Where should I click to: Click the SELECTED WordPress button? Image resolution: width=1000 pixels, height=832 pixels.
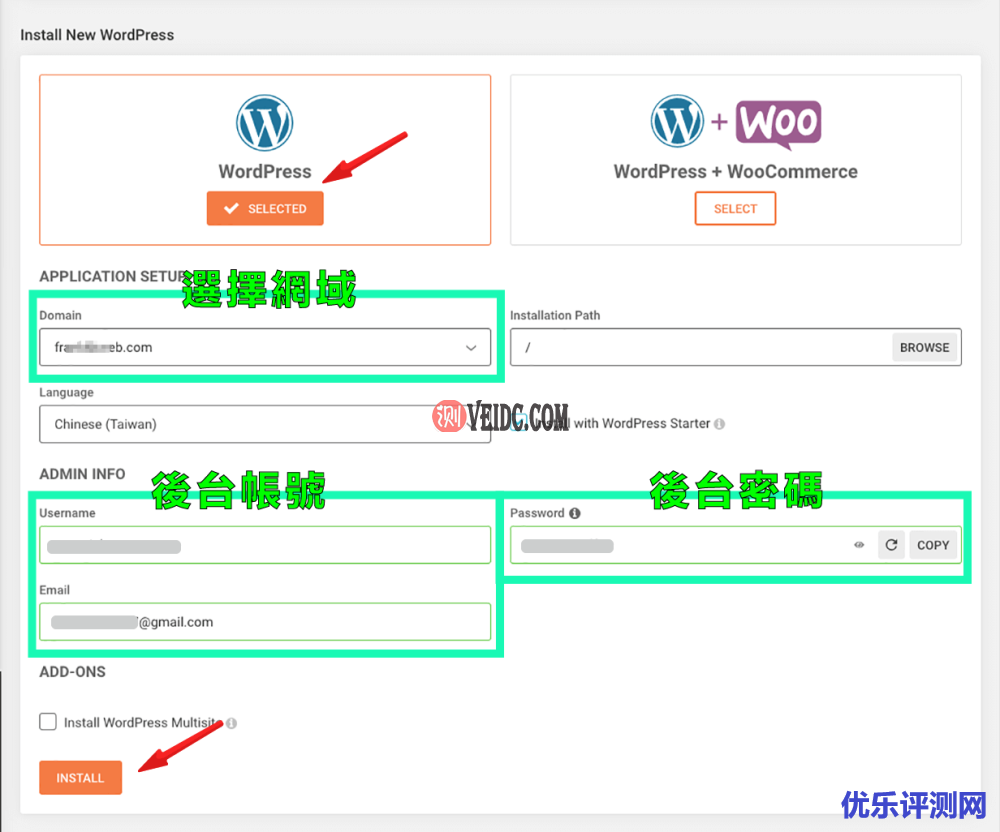265,208
